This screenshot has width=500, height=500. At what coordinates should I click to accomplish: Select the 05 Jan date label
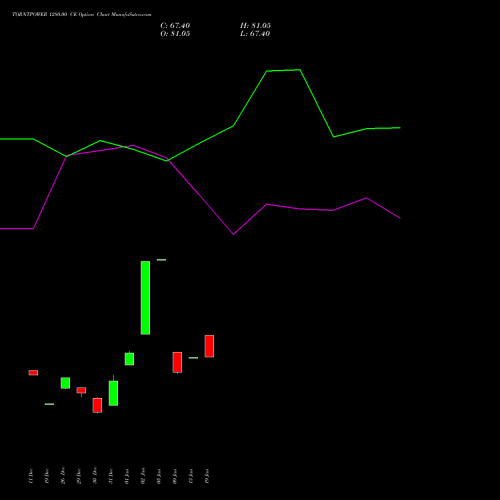click(x=159, y=476)
